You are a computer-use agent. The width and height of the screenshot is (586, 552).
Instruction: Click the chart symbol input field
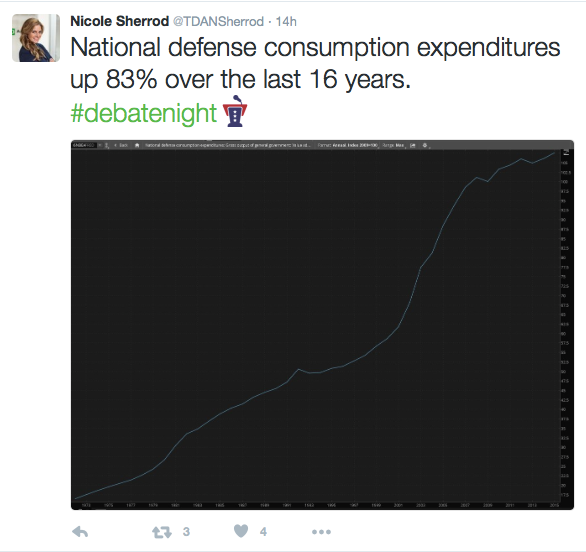point(84,145)
